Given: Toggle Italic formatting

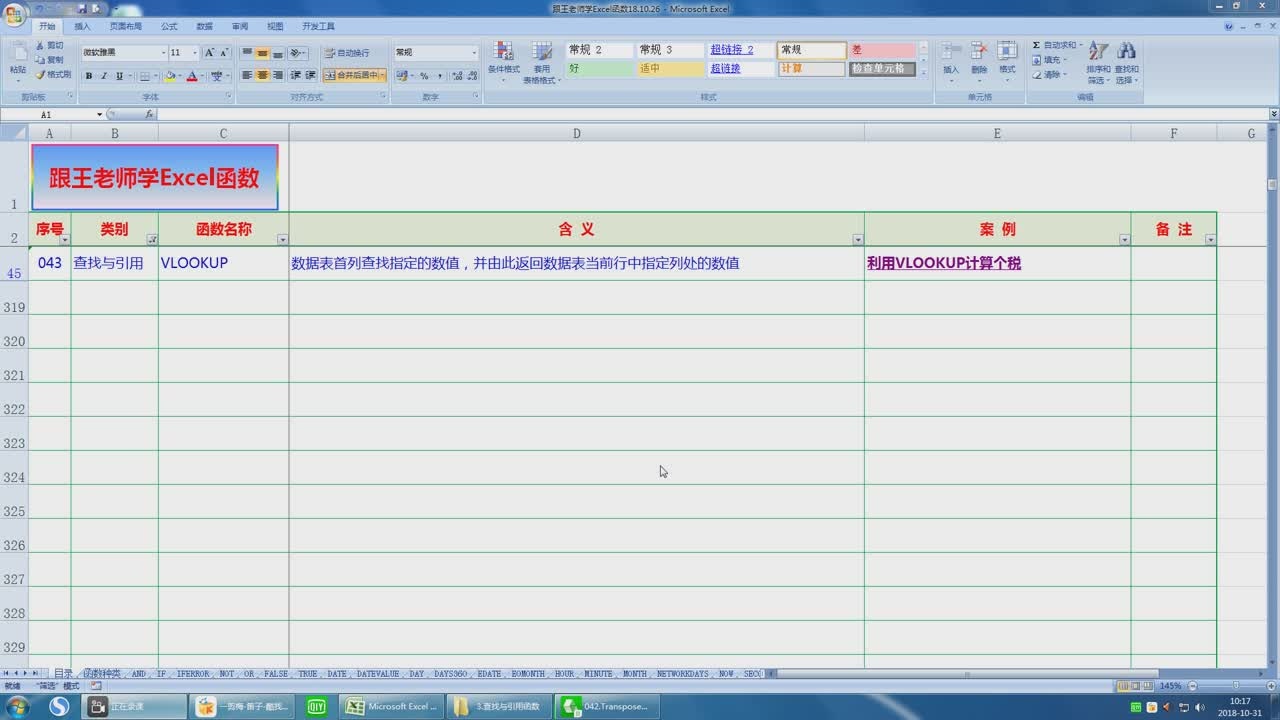Looking at the screenshot, I should (104, 76).
